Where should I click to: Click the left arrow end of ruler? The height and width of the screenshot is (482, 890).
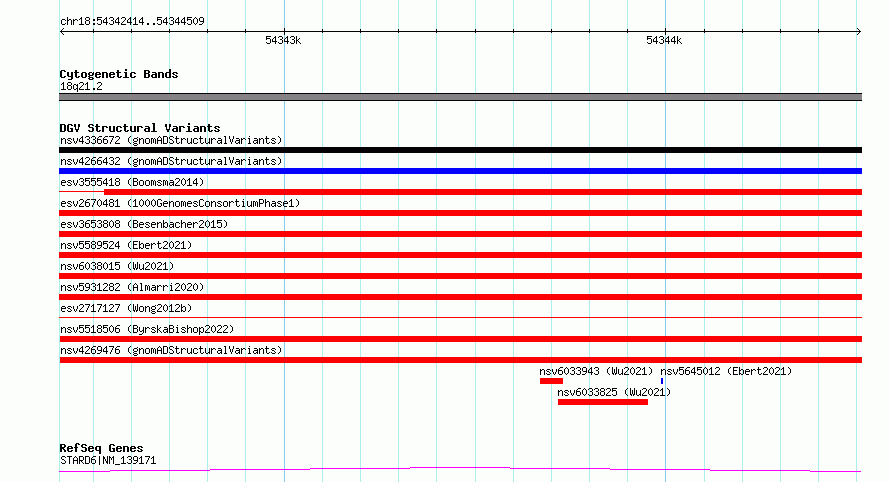(62, 32)
